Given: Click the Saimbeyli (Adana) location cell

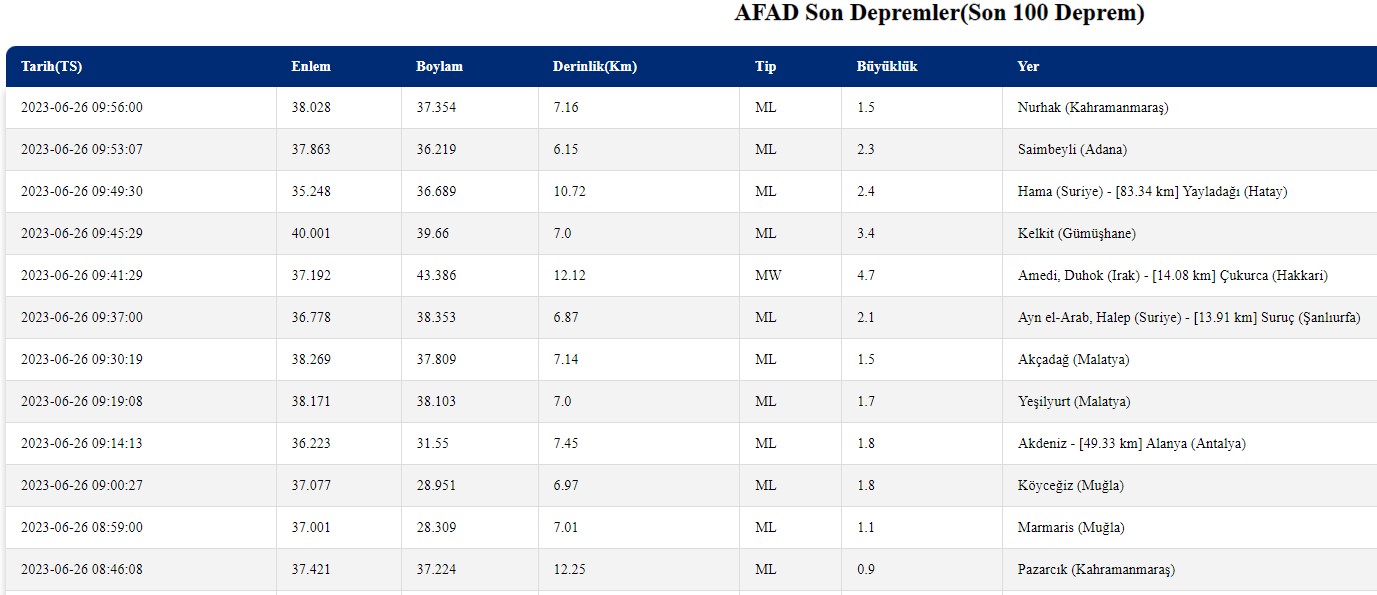Looking at the screenshot, I should 1071,150.
